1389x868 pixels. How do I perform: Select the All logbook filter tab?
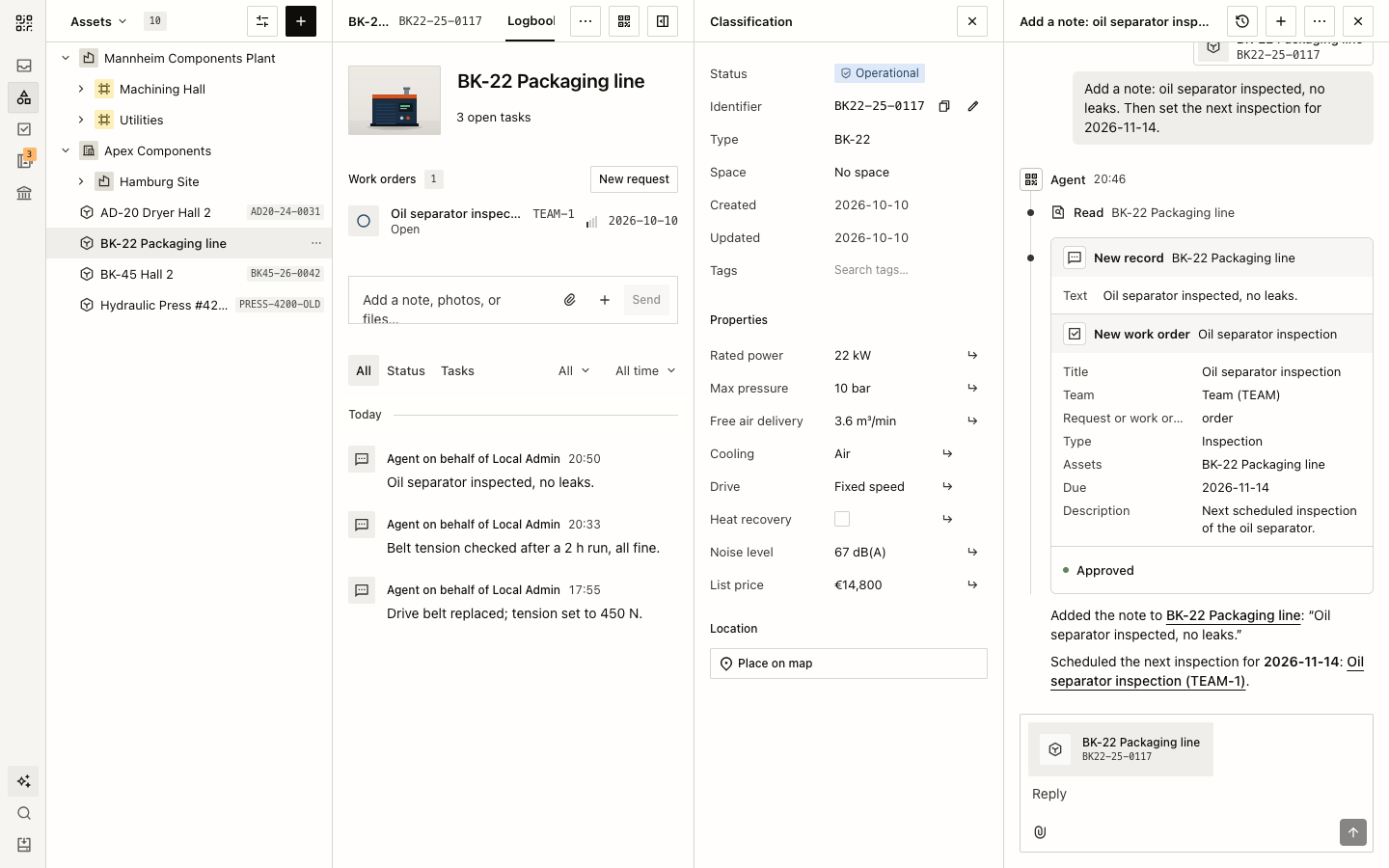click(x=364, y=370)
